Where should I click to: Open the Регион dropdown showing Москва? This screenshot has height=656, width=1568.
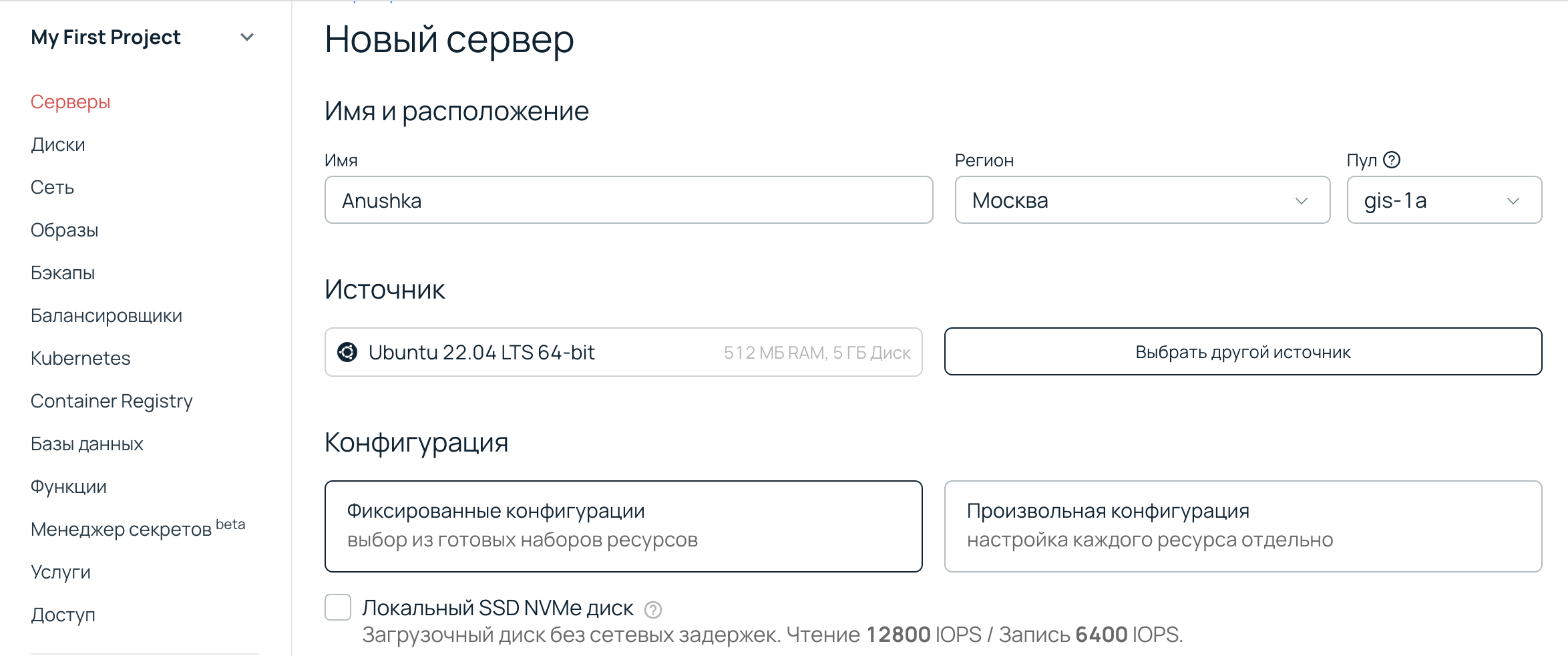[x=1142, y=200]
